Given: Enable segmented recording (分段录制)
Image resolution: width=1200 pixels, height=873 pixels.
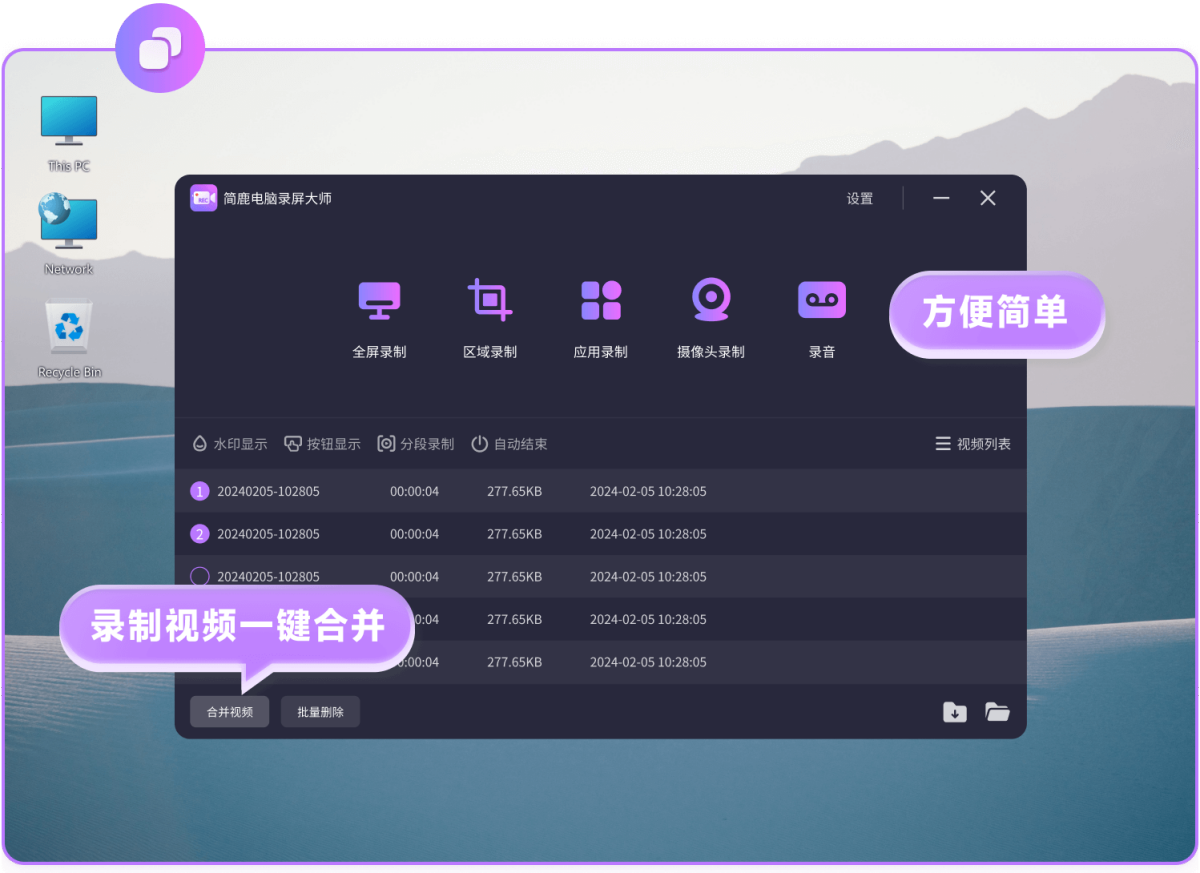Looking at the screenshot, I should coord(416,444).
